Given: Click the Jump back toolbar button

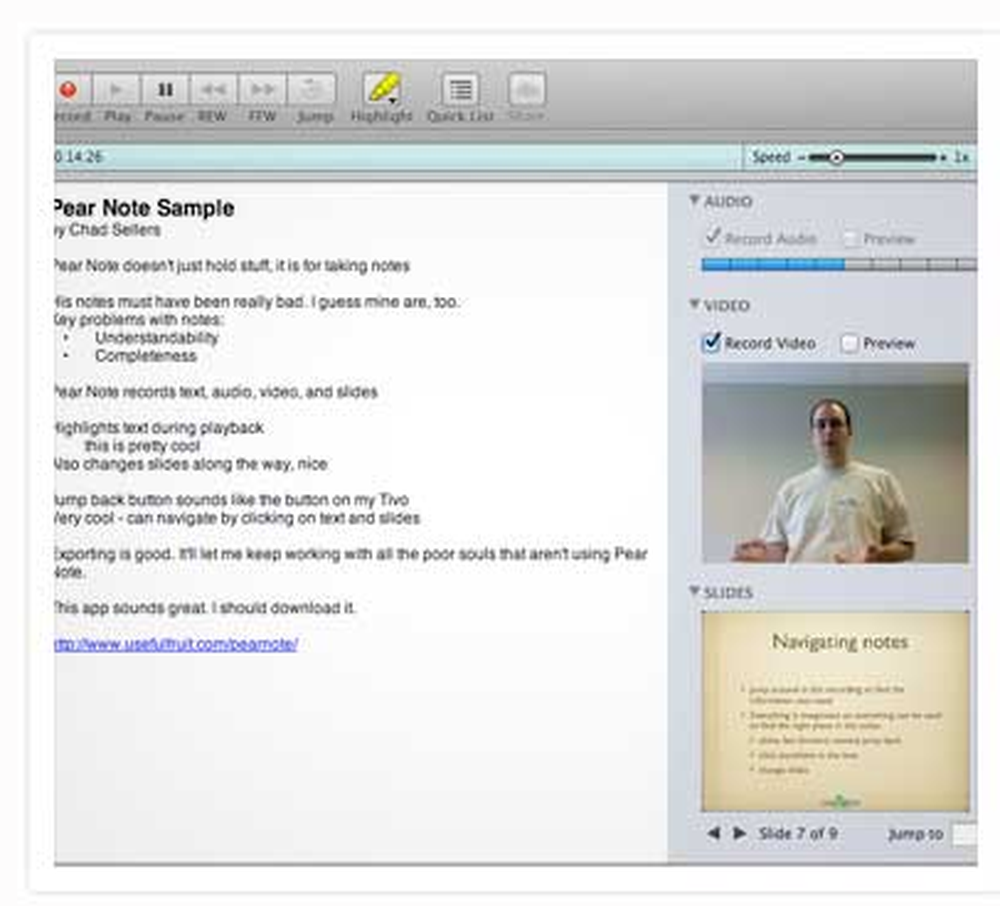Looking at the screenshot, I should tap(312, 89).
